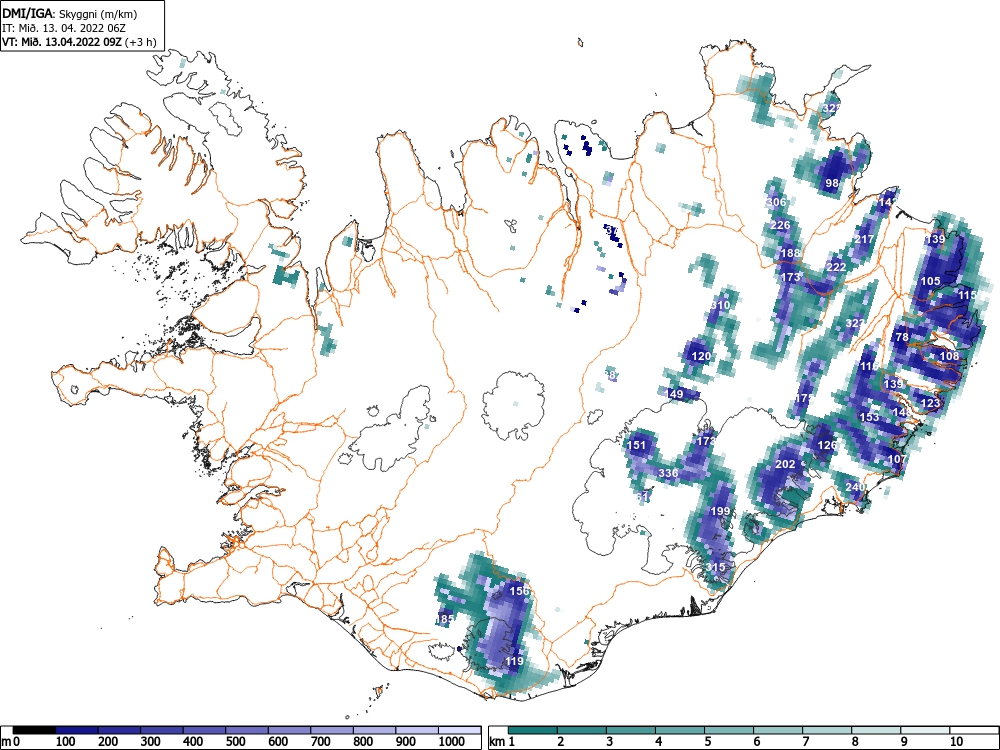Image resolution: width=1000 pixels, height=750 pixels.
Task: Click the visibility value 315 on the map
Action: (x=715, y=567)
